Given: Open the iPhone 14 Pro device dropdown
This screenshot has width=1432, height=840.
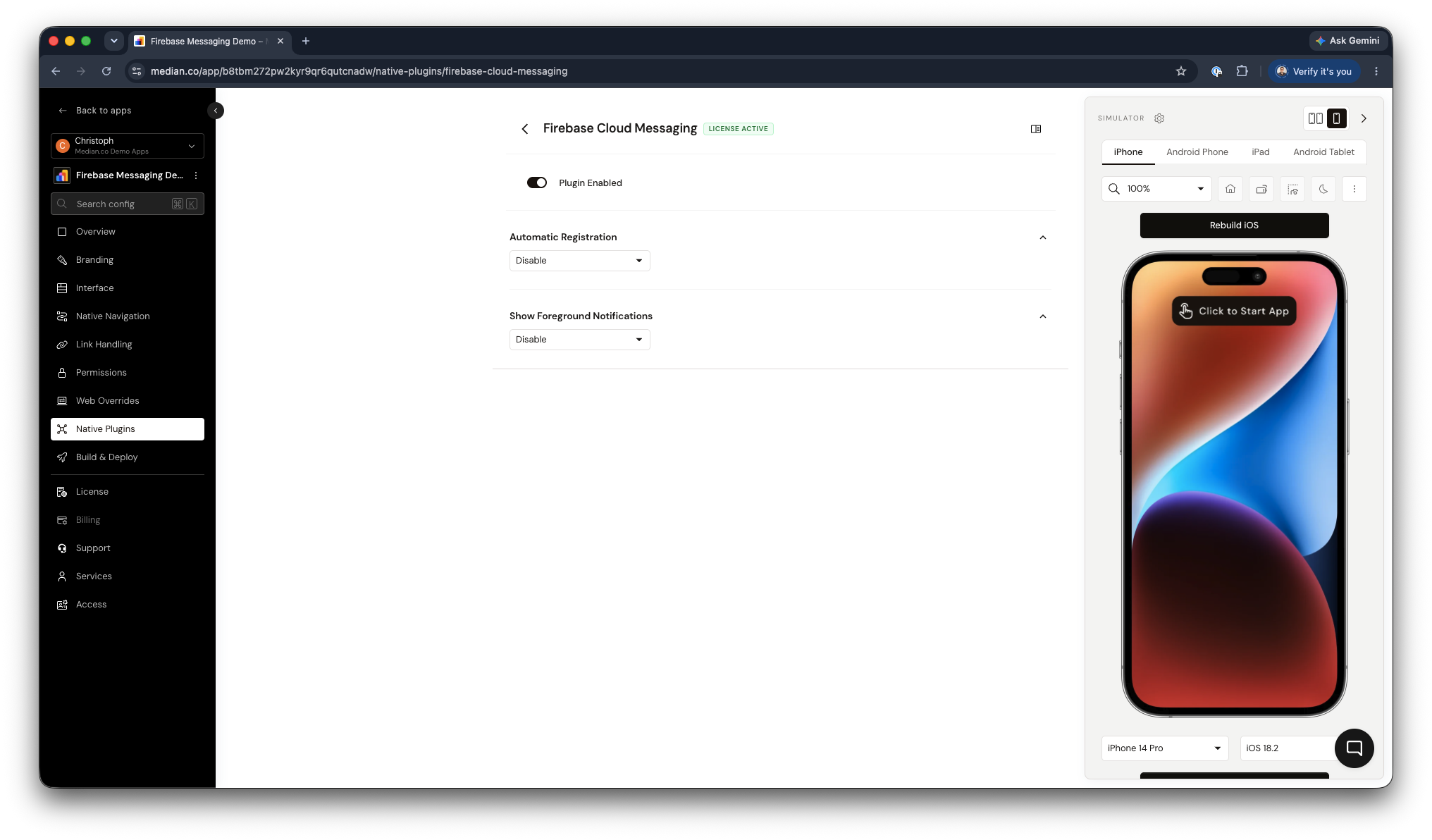Looking at the screenshot, I should click(x=1164, y=748).
